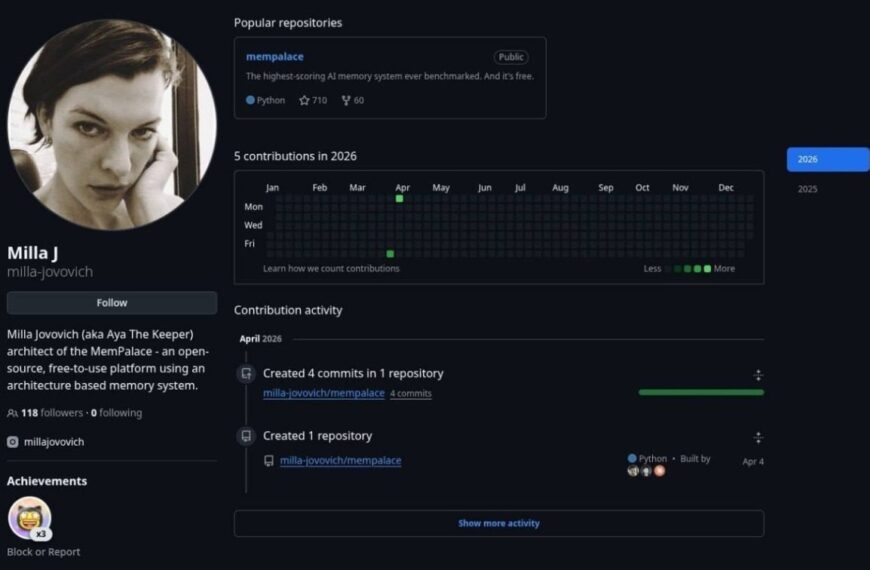
Task: Click the Public badge on mempalace card
Action: point(510,57)
